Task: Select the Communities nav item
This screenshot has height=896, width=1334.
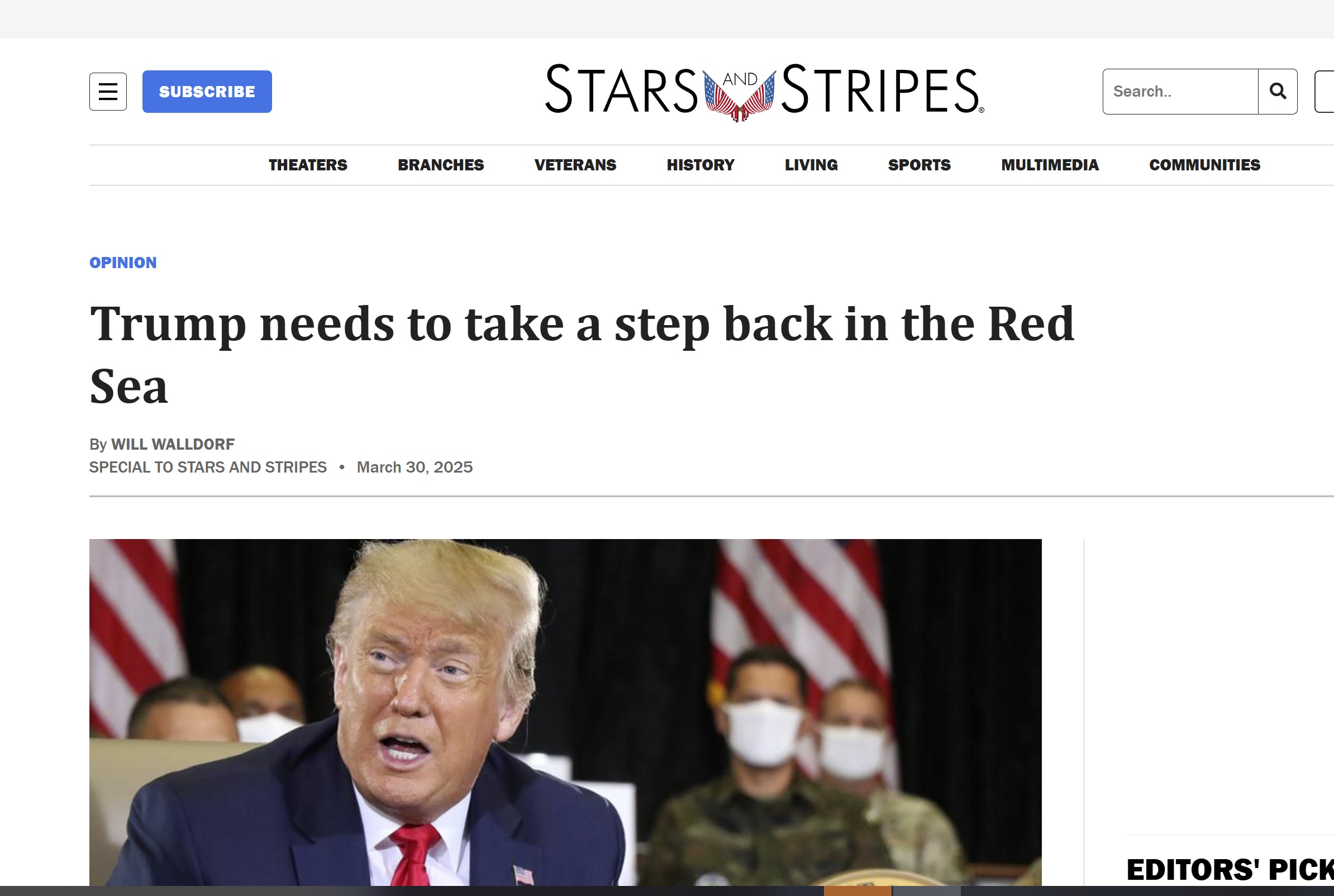Action: click(x=1204, y=165)
